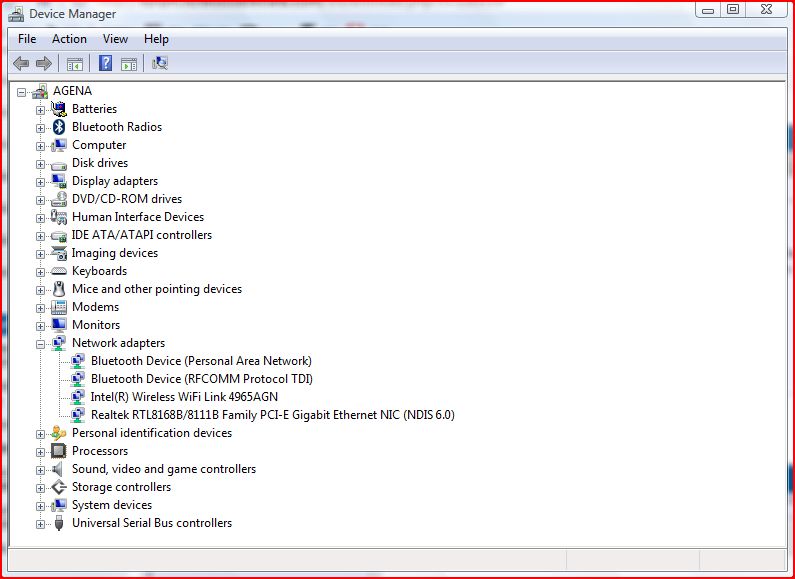The height and width of the screenshot is (579, 795).
Task: Select the Sound, video and game controllers label
Action: tap(164, 469)
